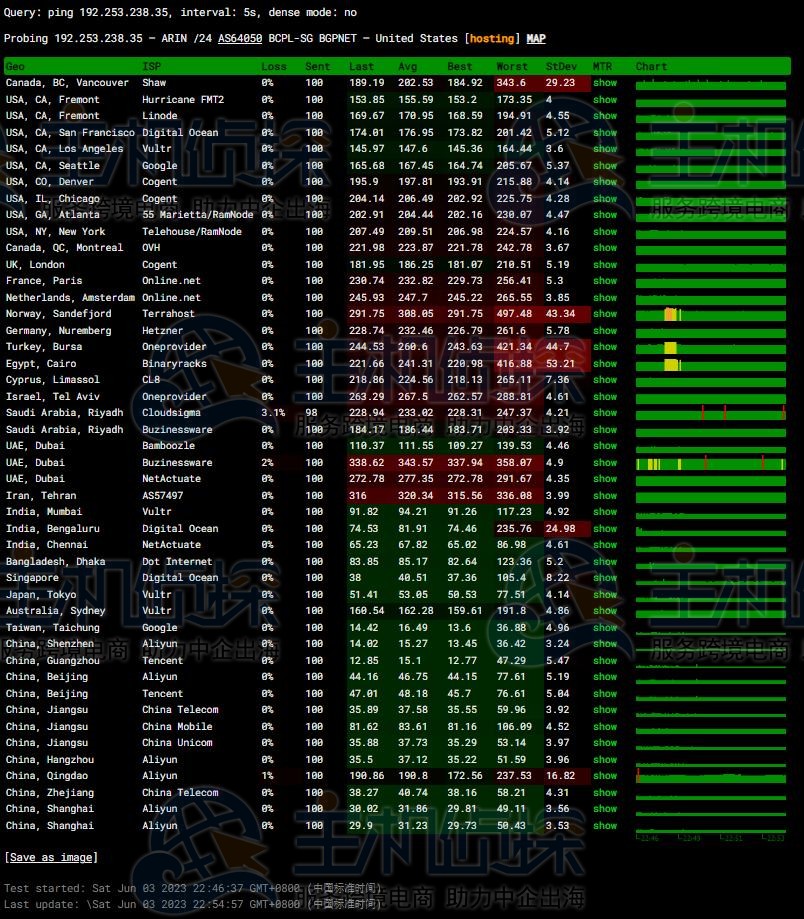Image resolution: width=804 pixels, height=919 pixels.
Task: Show MTR for Nuremberg Hetzner row
Action: pyautogui.click(x=605, y=331)
